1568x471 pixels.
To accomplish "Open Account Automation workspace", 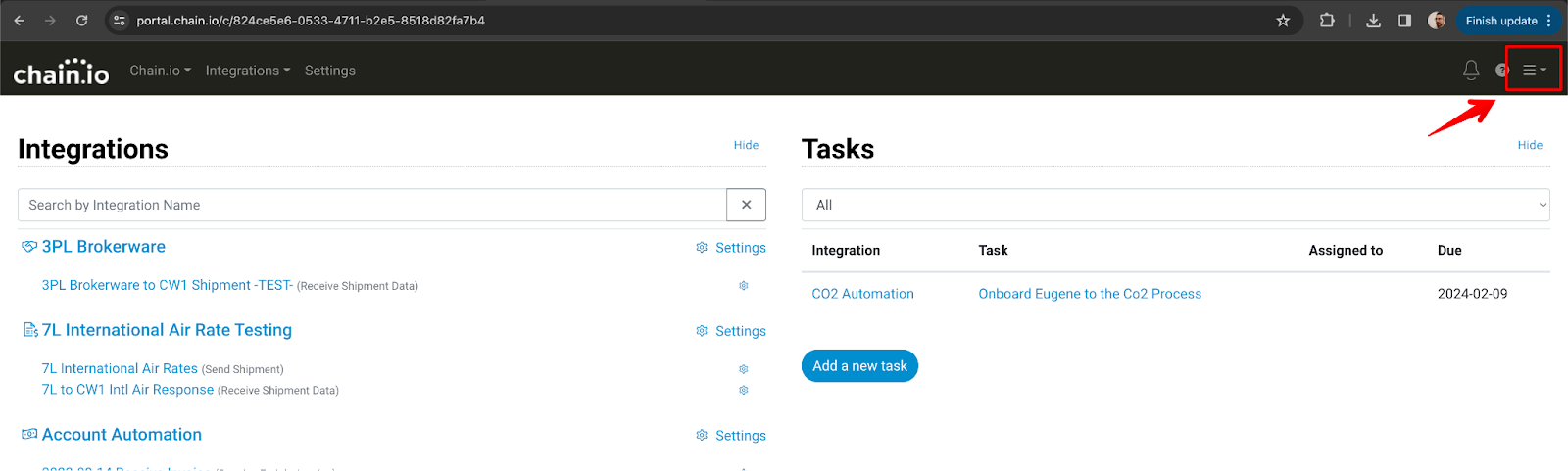I will [x=122, y=435].
